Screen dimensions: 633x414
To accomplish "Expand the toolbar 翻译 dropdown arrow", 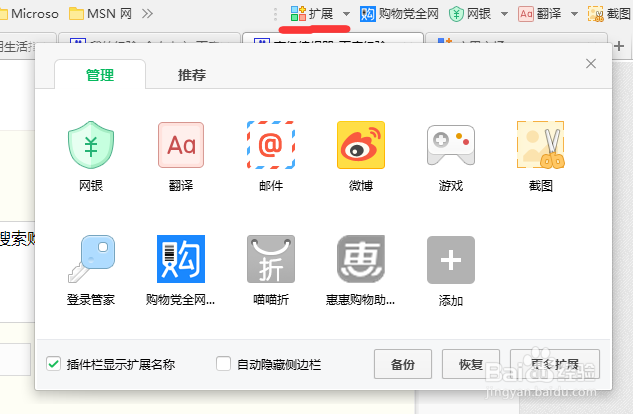I will point(574,14).
